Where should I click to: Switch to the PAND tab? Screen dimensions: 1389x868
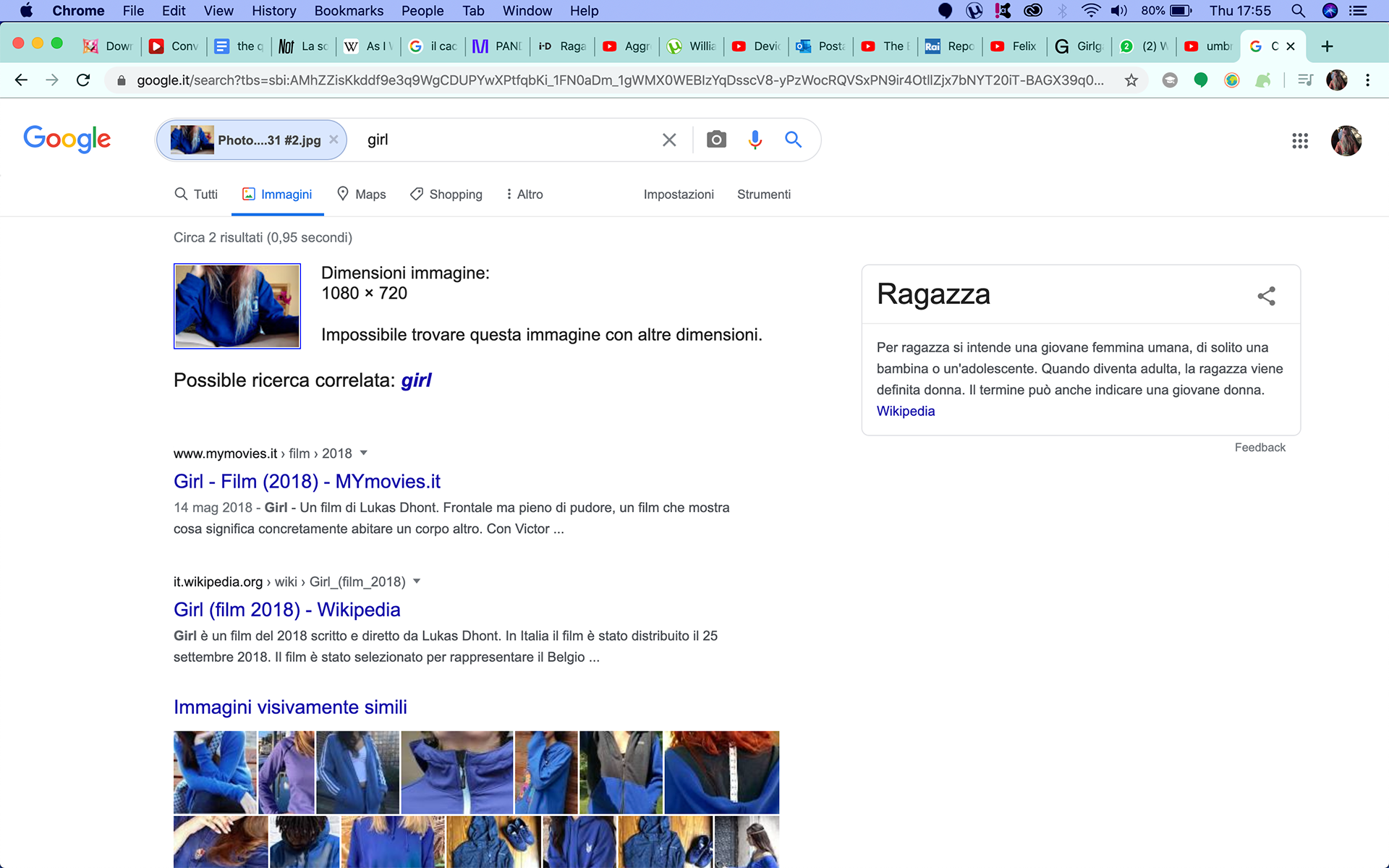(x=497, y=46)
